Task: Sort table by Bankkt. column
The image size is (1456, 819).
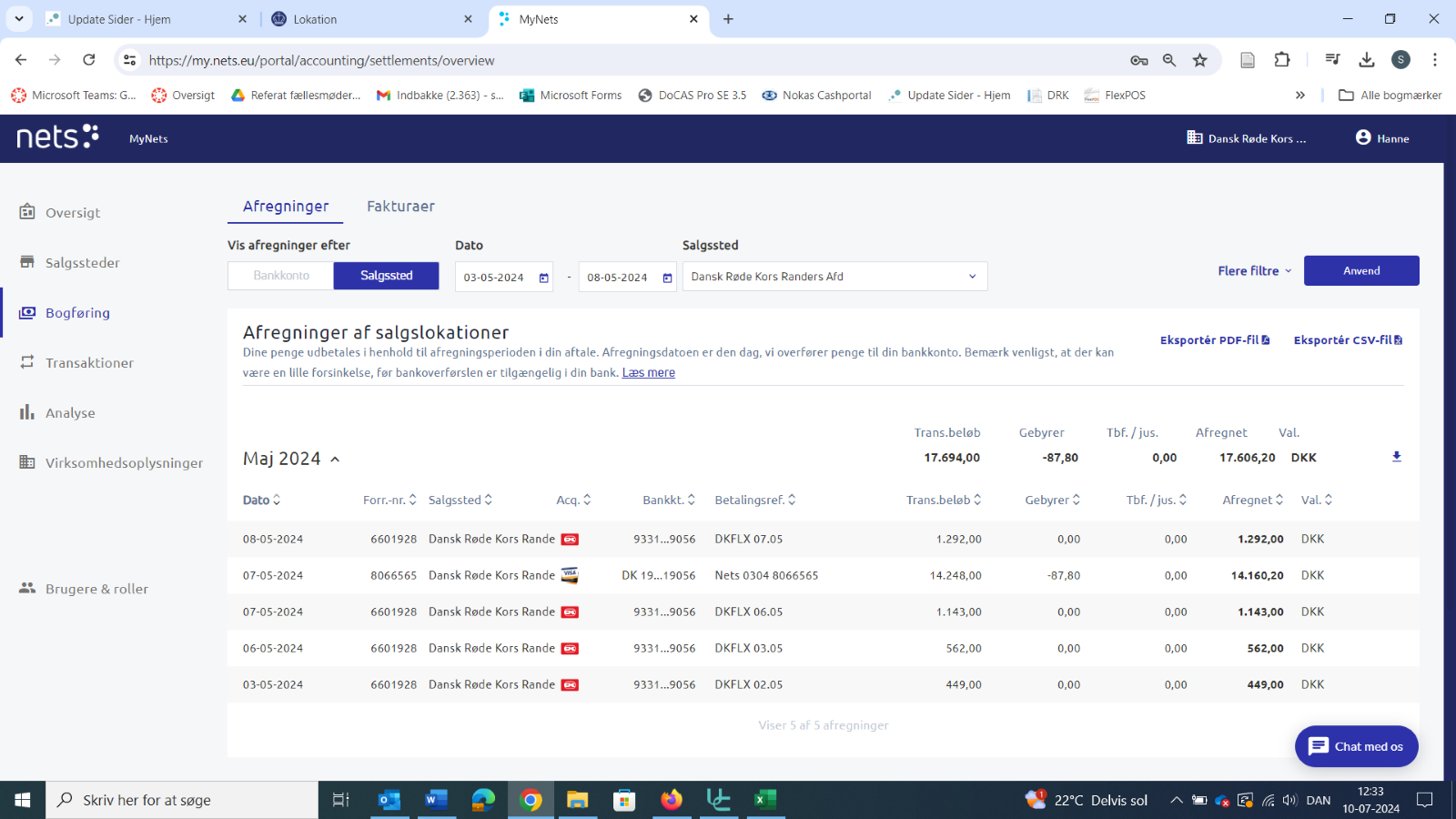Action: tap(669, 500)
